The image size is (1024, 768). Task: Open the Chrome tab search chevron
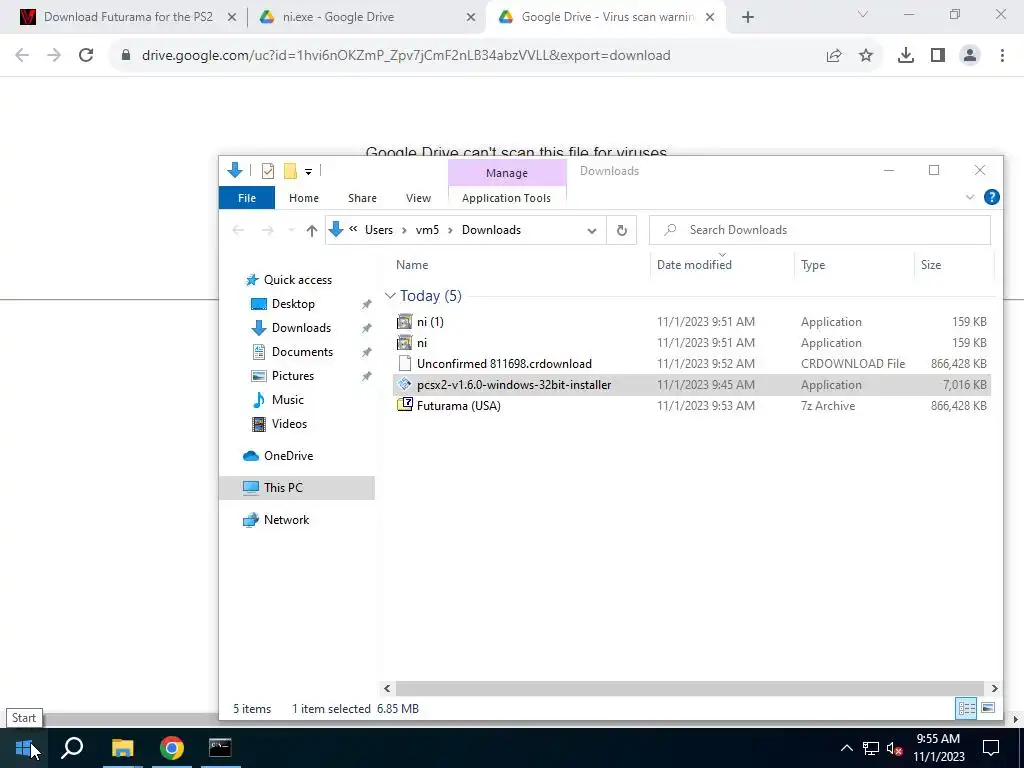pos(863,14)
